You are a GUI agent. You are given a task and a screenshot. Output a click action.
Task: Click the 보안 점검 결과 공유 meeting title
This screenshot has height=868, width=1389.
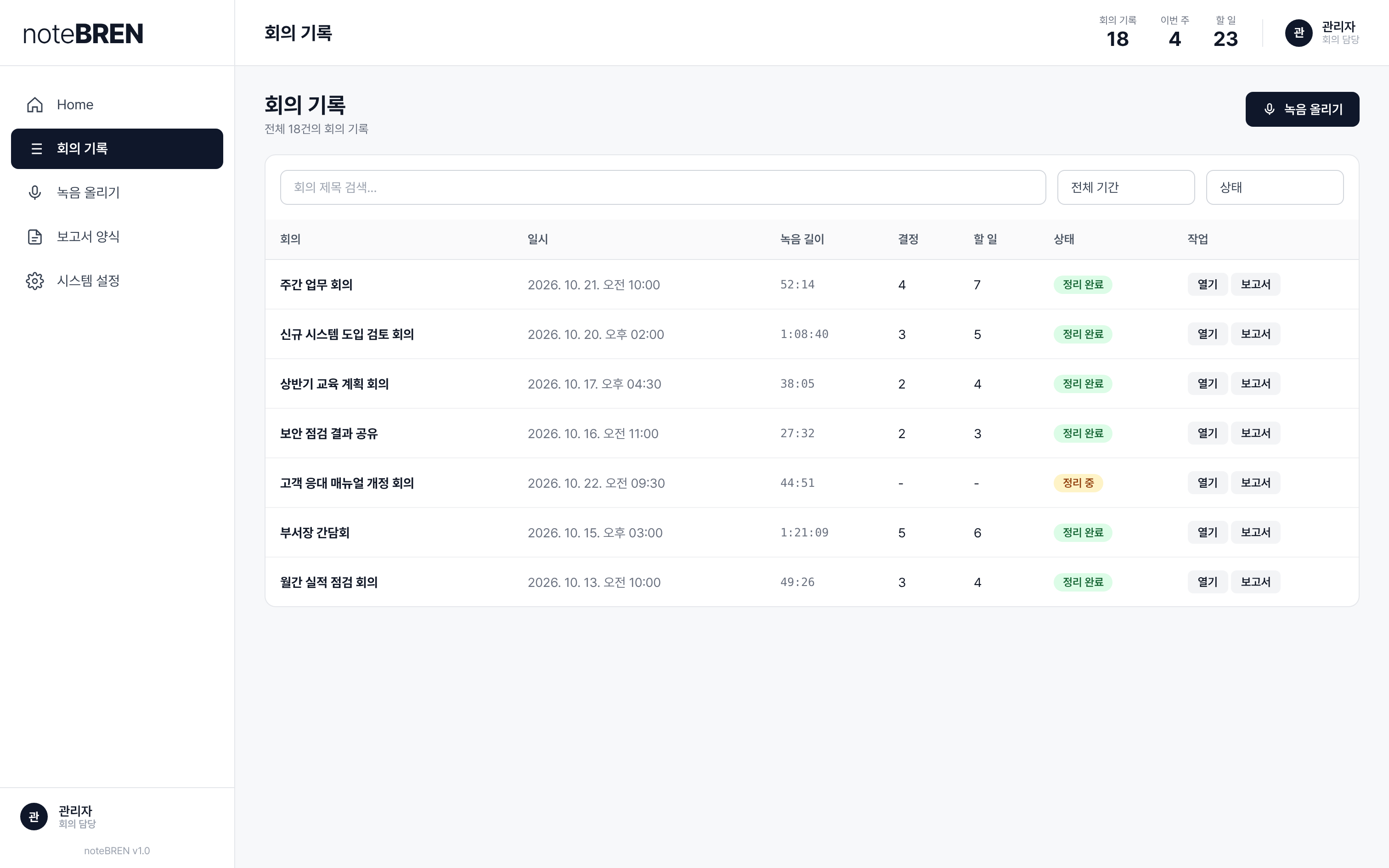(329, 434)
